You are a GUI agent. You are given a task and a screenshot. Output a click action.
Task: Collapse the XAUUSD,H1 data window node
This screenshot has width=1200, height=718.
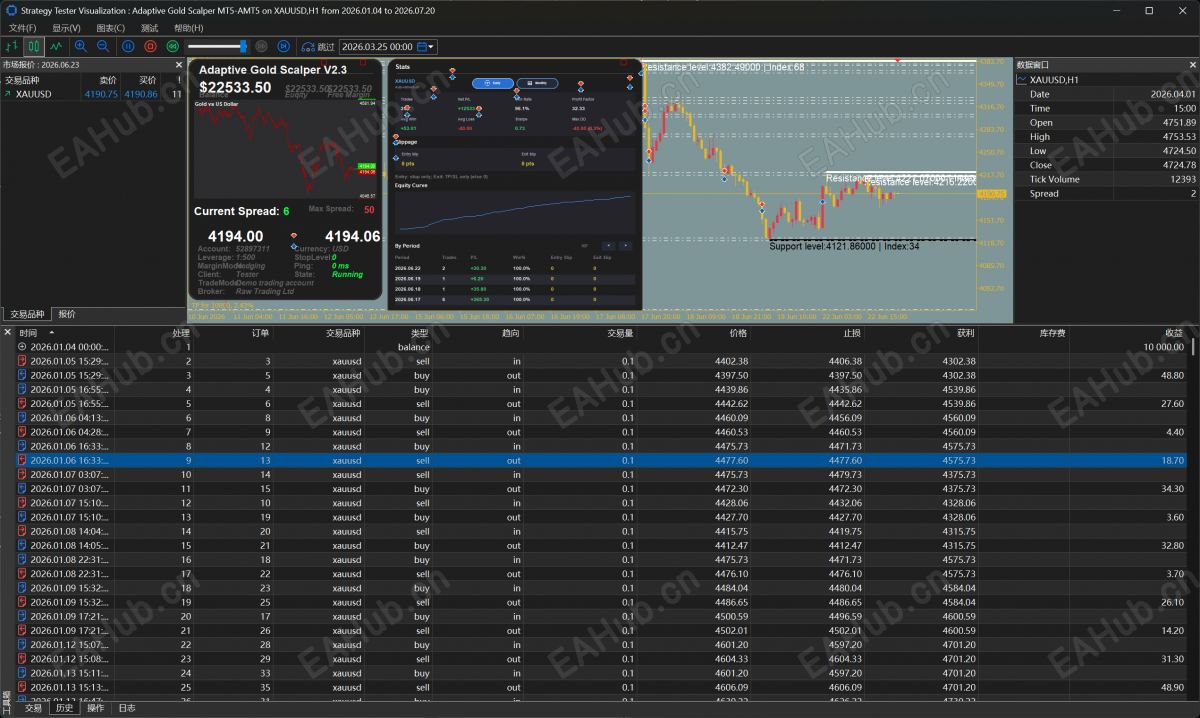click(1021, 79)
